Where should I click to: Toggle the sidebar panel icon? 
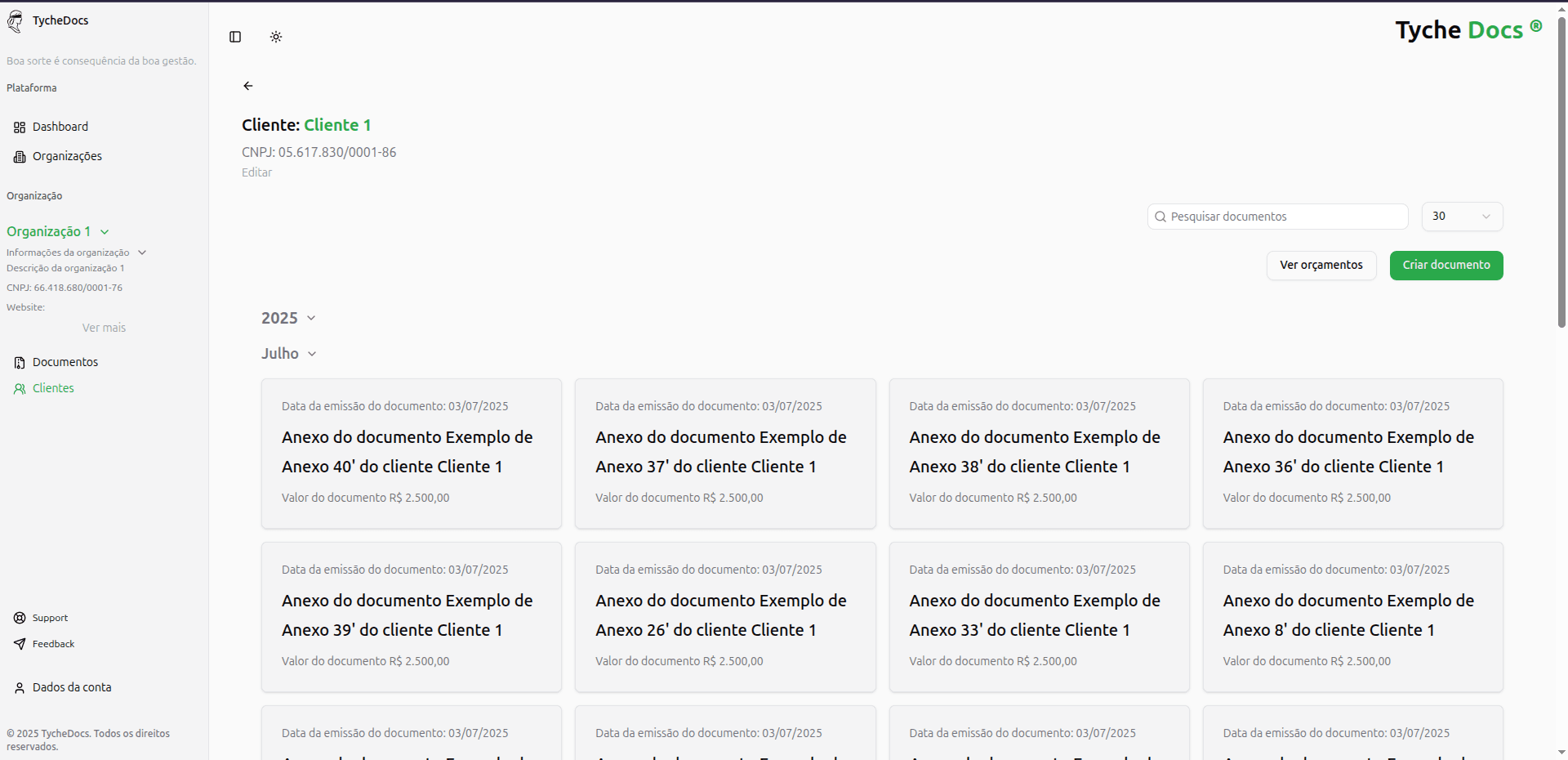[x=235, y=37]
